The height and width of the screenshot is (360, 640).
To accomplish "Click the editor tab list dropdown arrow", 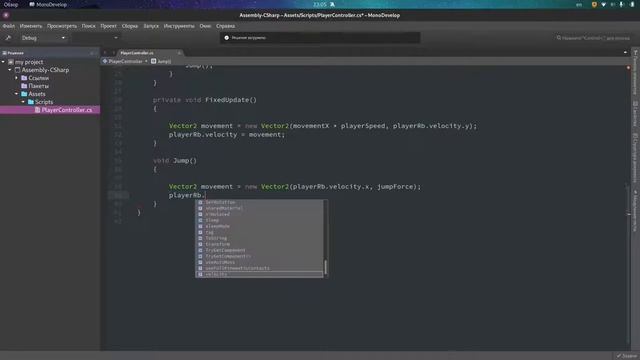I will pos(625,53).
